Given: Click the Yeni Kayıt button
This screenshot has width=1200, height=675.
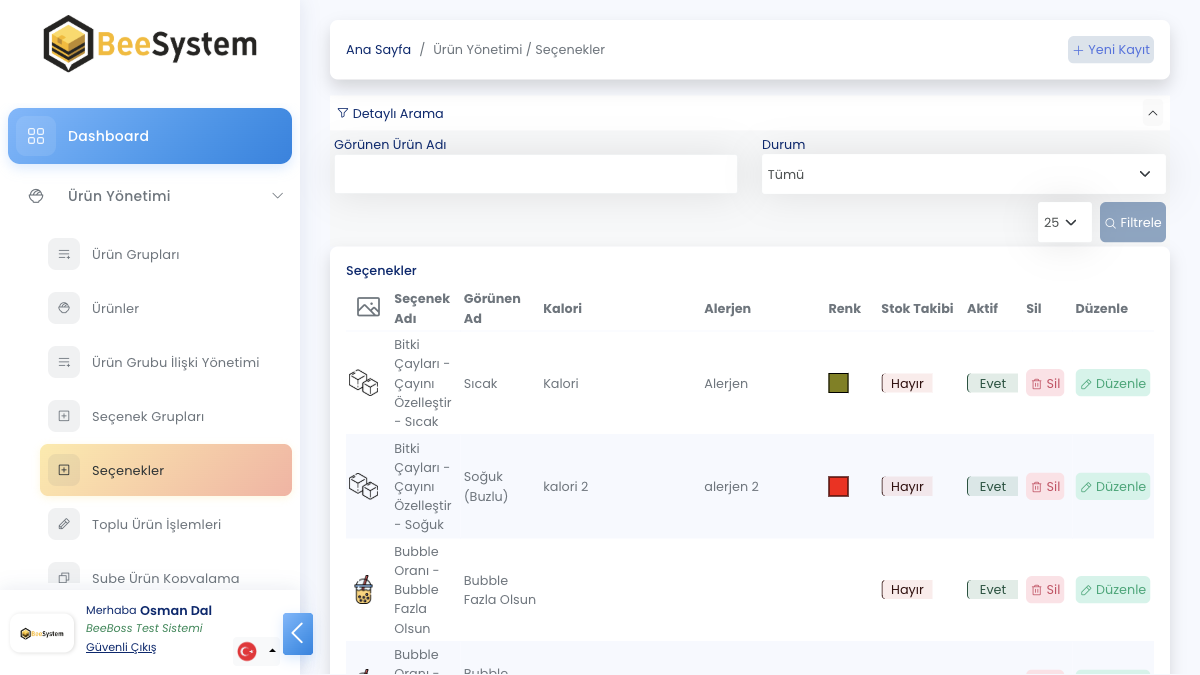Looking at the screenshot, I should click(x=1111, y=50).
